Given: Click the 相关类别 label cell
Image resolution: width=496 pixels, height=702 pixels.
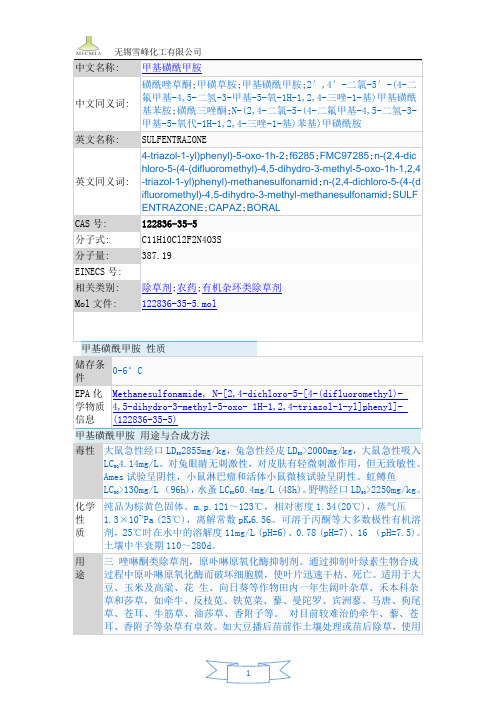Looking at the screenshot, I should pyautogui.click(x=107, y=287).
